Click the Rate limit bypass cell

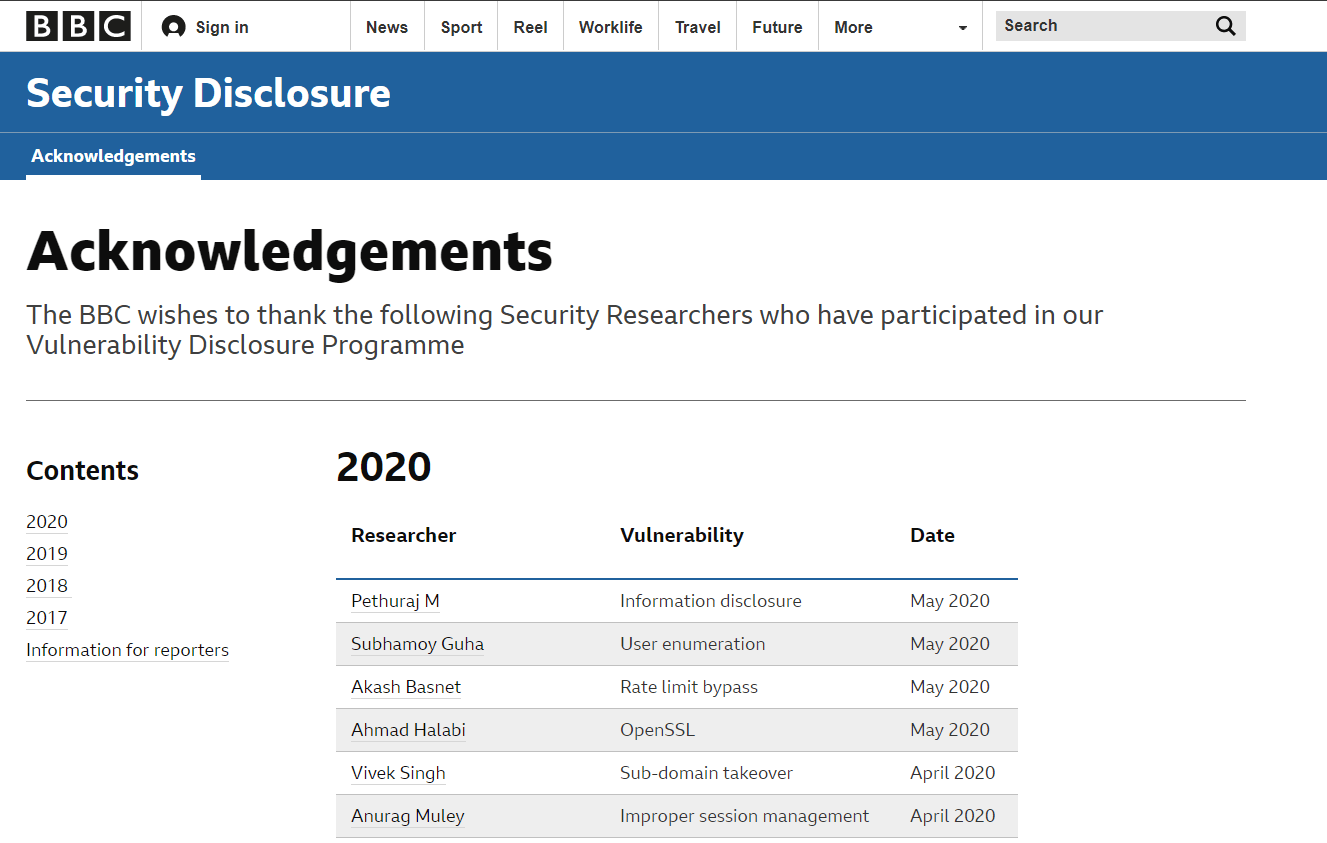tap(689, 687)
